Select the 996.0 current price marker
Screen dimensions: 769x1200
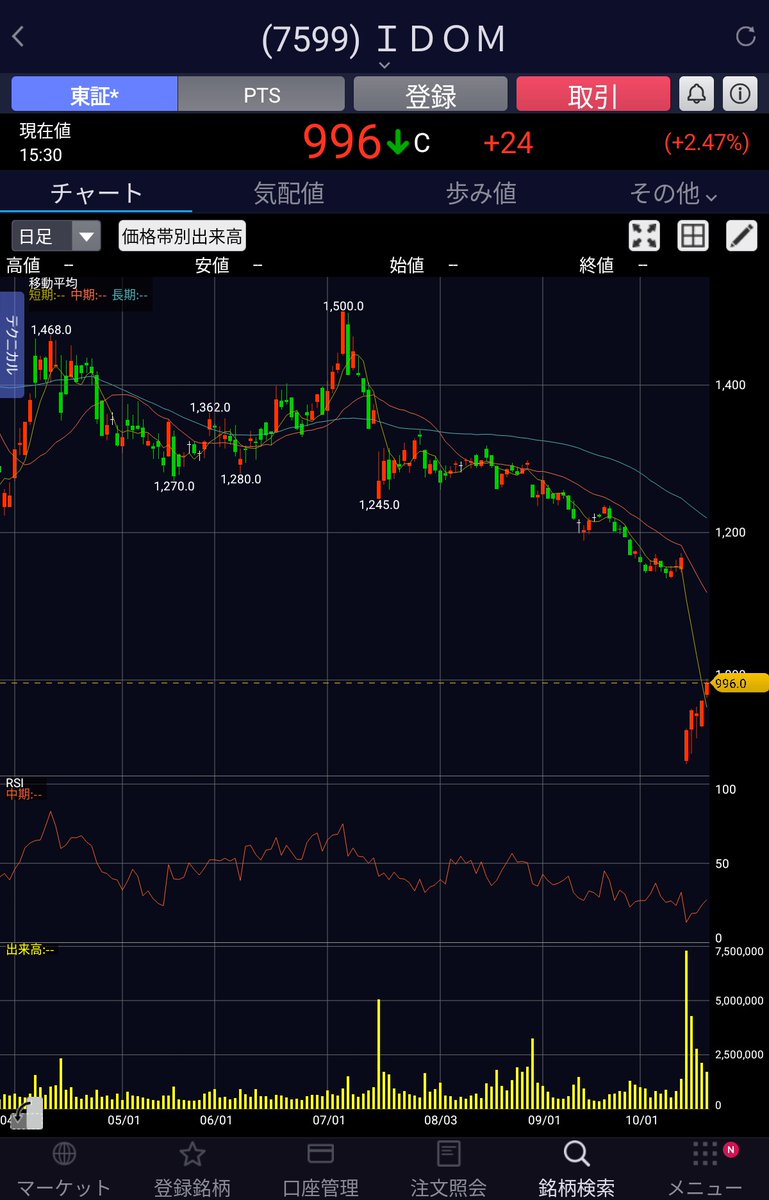coord(739,684)
